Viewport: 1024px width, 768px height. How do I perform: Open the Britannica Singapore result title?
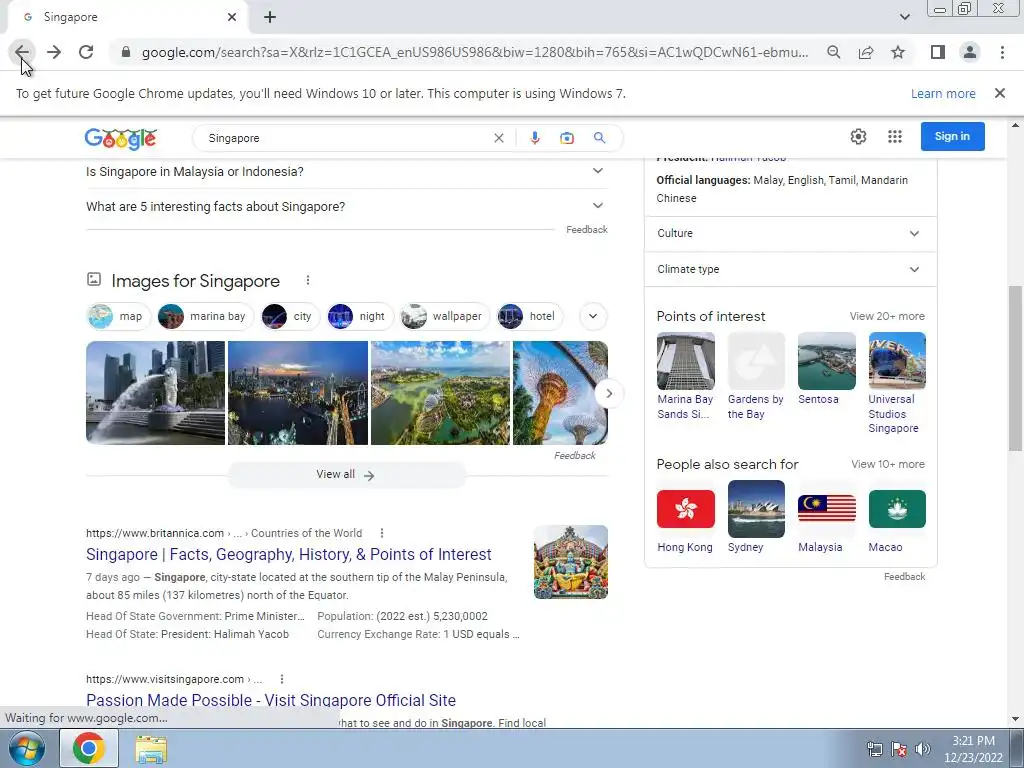coord(289,554)
